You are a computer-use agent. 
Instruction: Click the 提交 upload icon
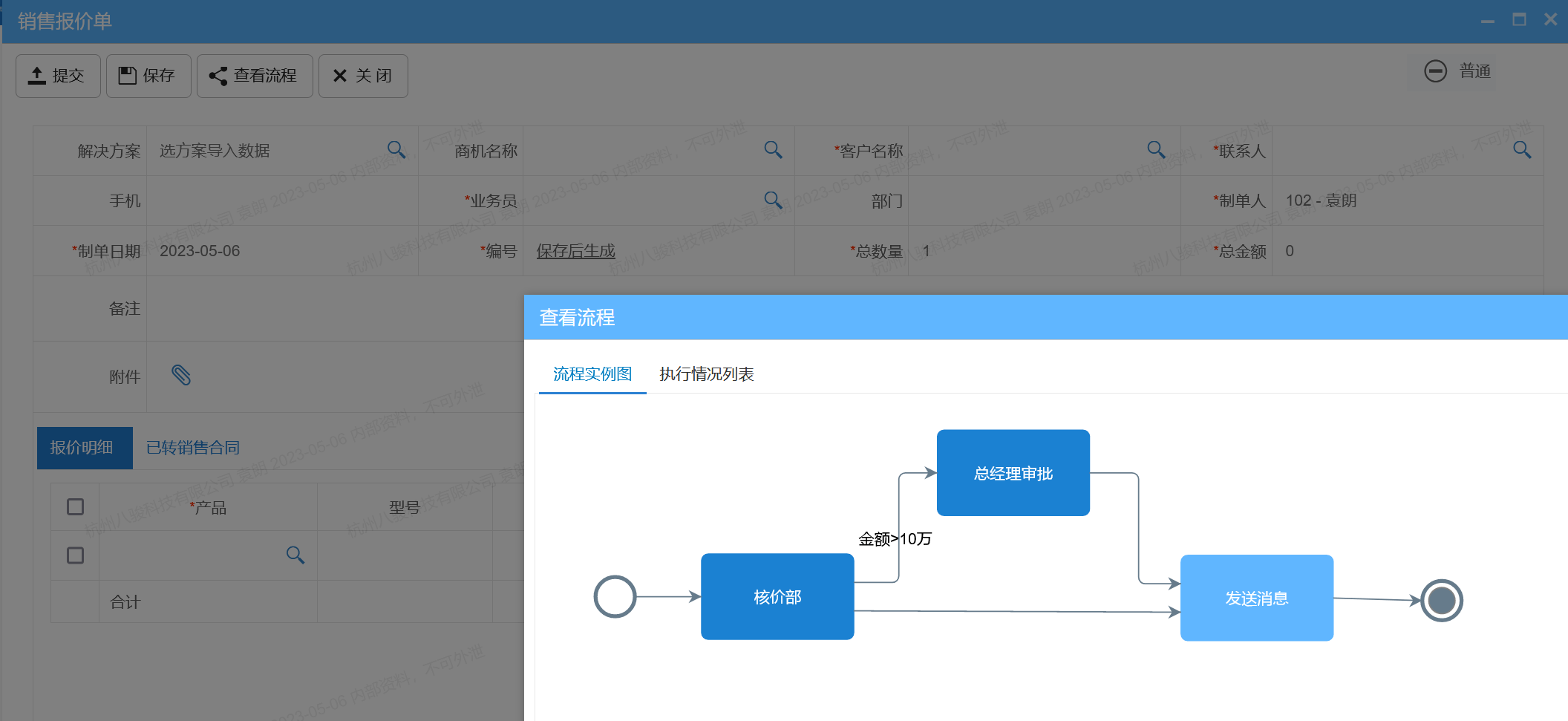pos(37,75)
